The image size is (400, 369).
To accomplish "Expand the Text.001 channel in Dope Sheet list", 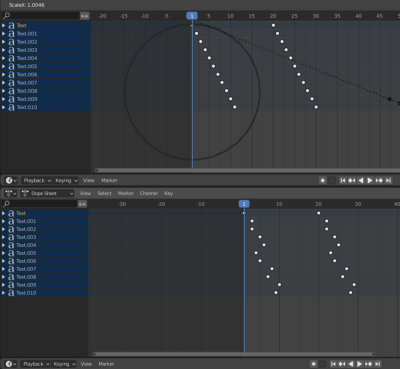I will click(x=3, y=221).
